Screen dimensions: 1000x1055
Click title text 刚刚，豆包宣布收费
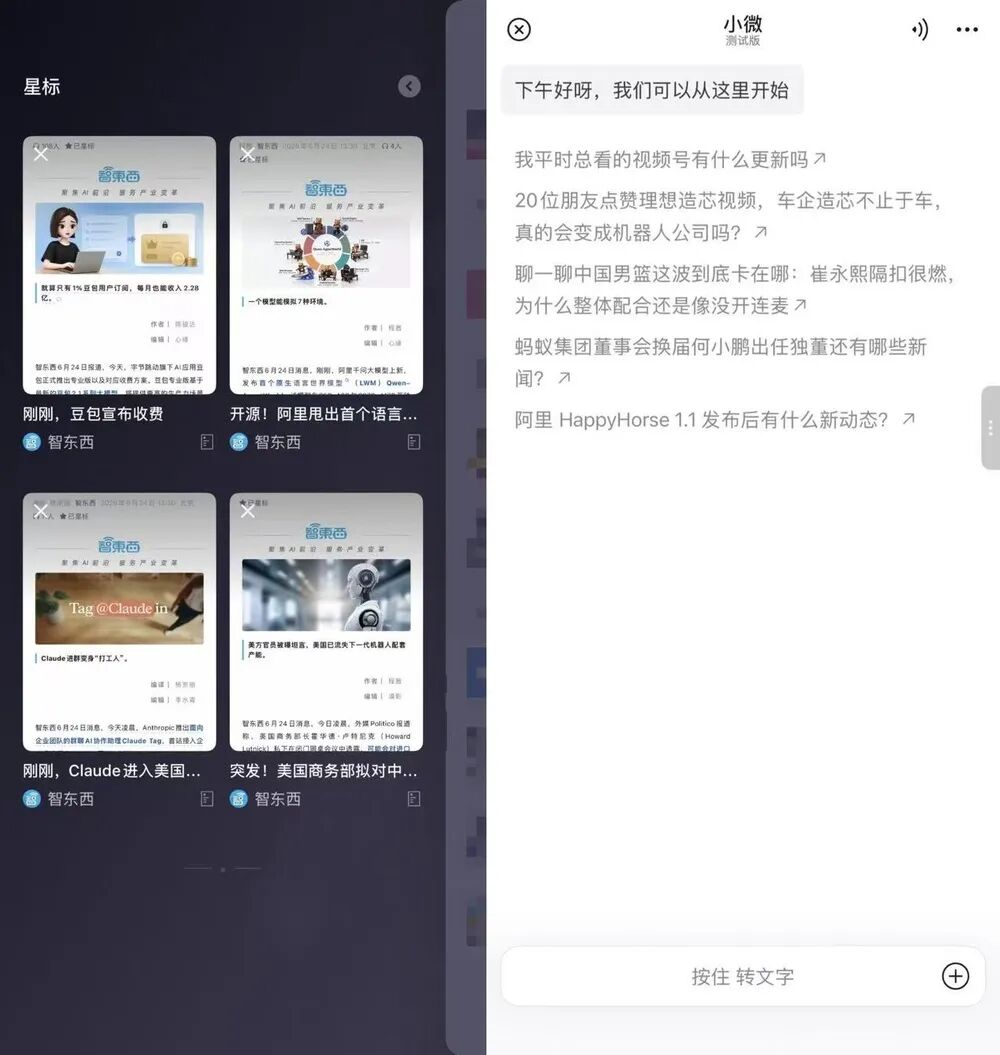(x=93, y=414)
